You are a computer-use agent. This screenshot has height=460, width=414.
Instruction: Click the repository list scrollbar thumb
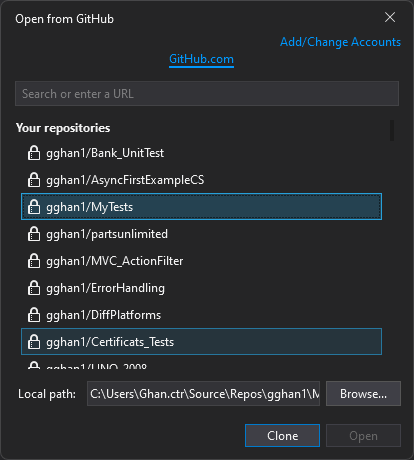pyautogui.click(x=392, y=130)
